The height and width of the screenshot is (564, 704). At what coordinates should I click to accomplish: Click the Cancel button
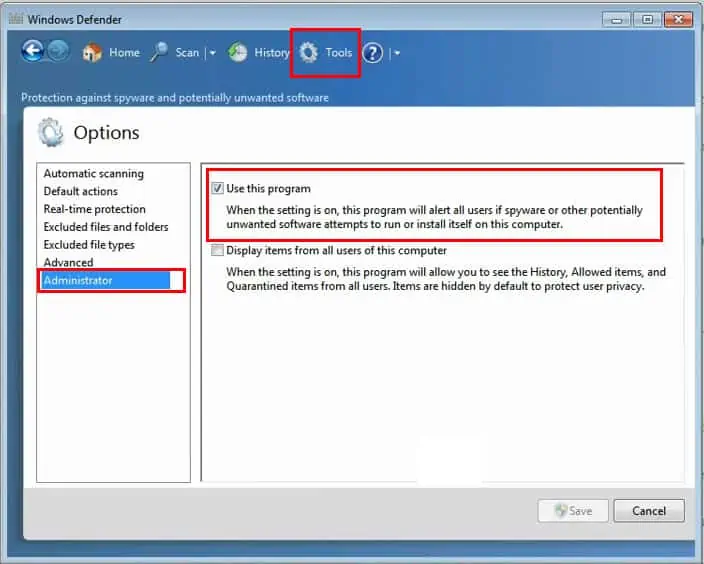649,511
